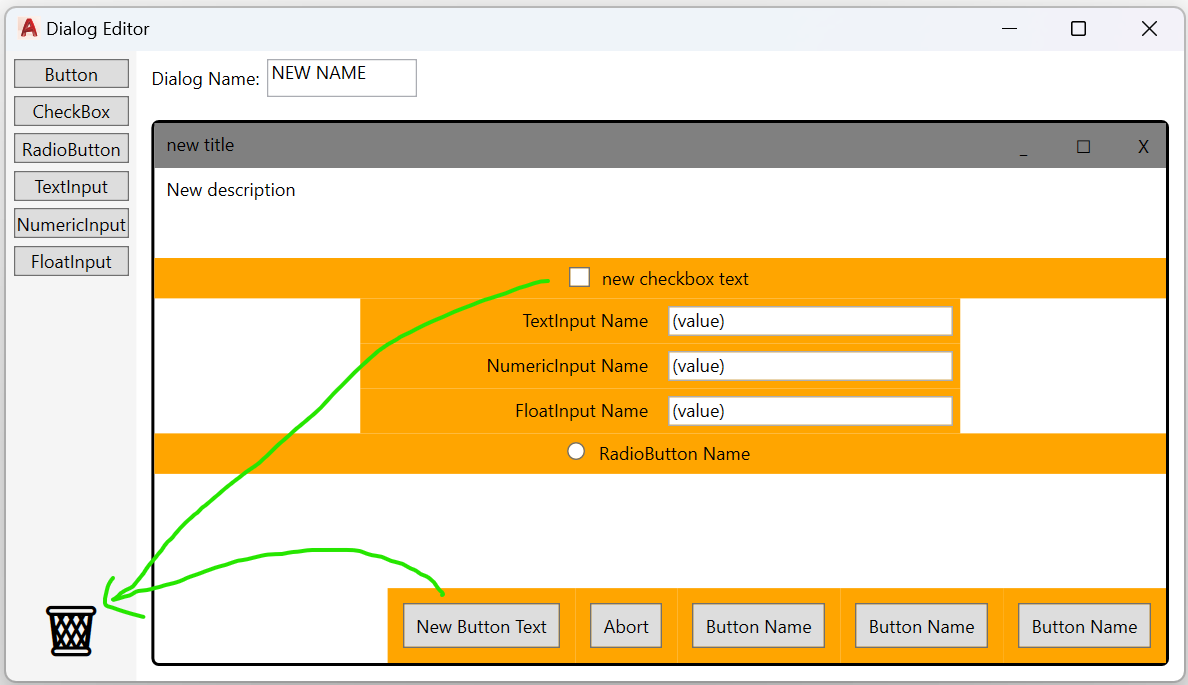Add a NumericInput from the palette
The image size is (1188, 685).
71,224
